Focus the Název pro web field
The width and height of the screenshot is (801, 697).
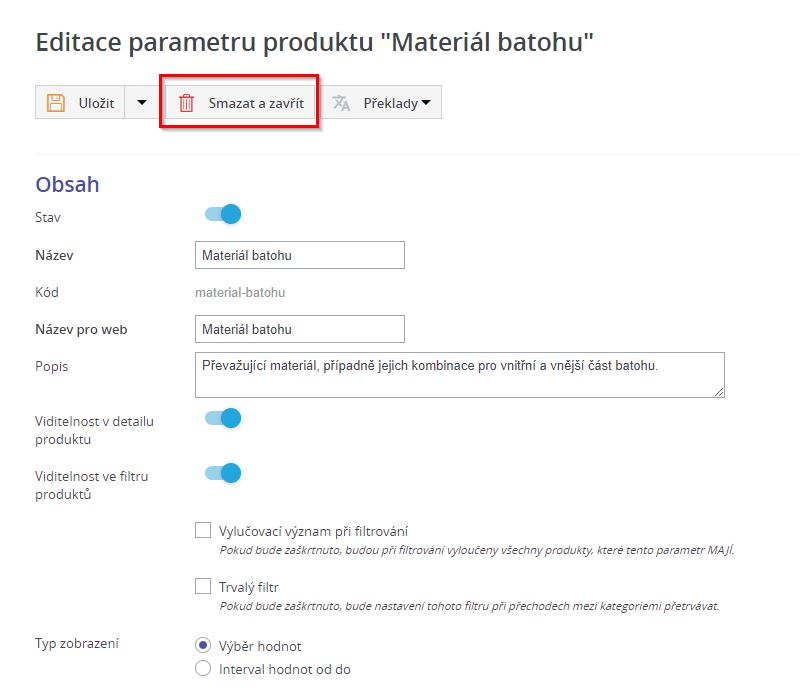[299, 329]
